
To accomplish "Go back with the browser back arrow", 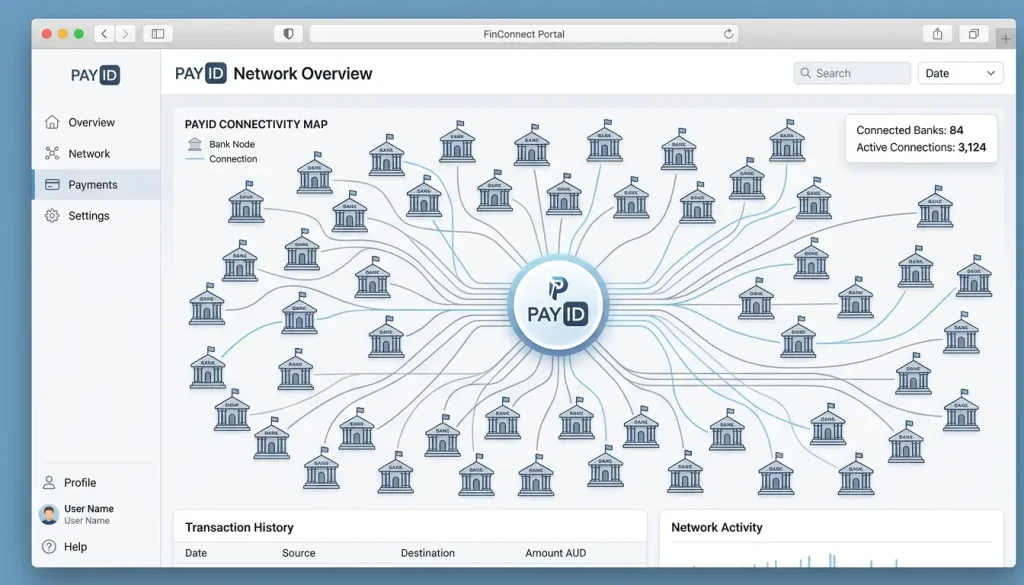I will (104, 34).
